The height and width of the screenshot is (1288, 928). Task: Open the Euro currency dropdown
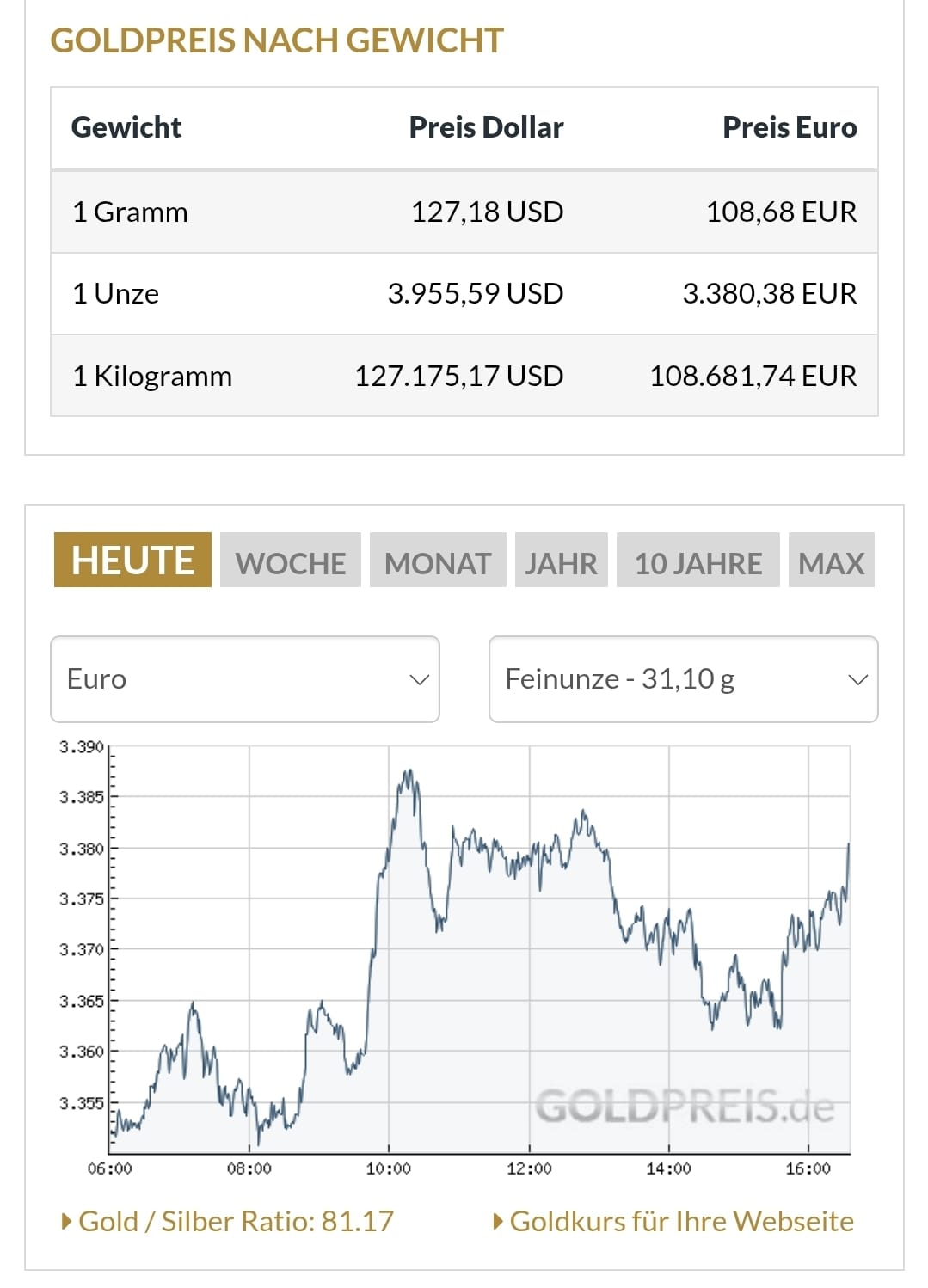[x=245, y=679]
